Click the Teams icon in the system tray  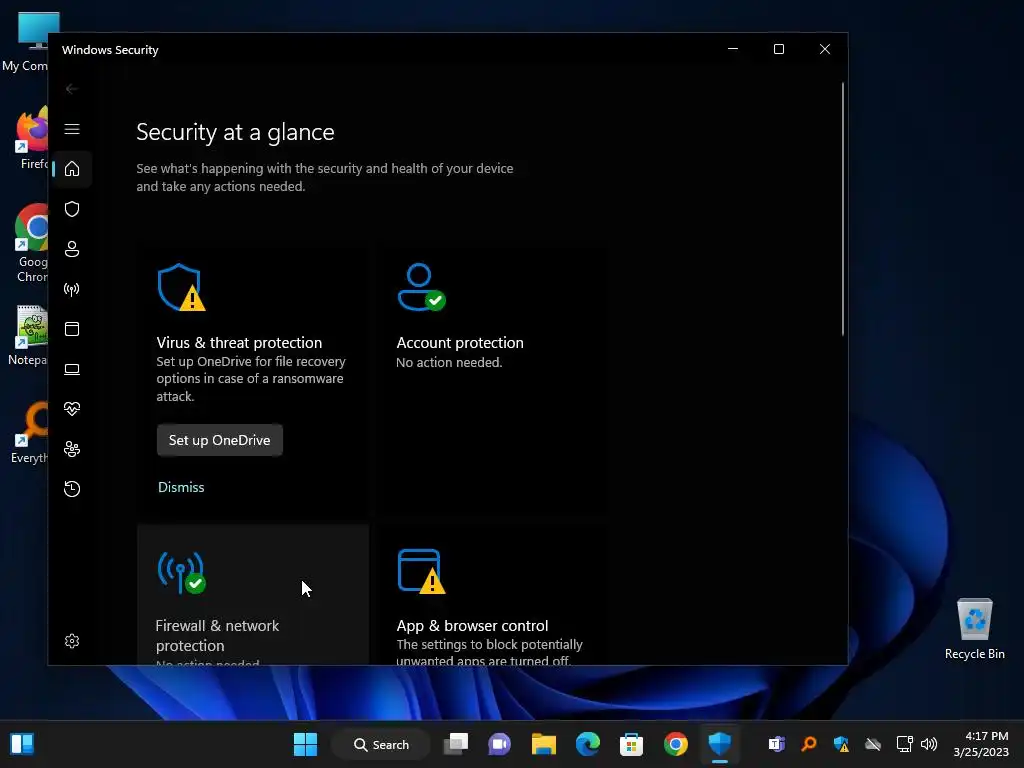click(776, 744)
